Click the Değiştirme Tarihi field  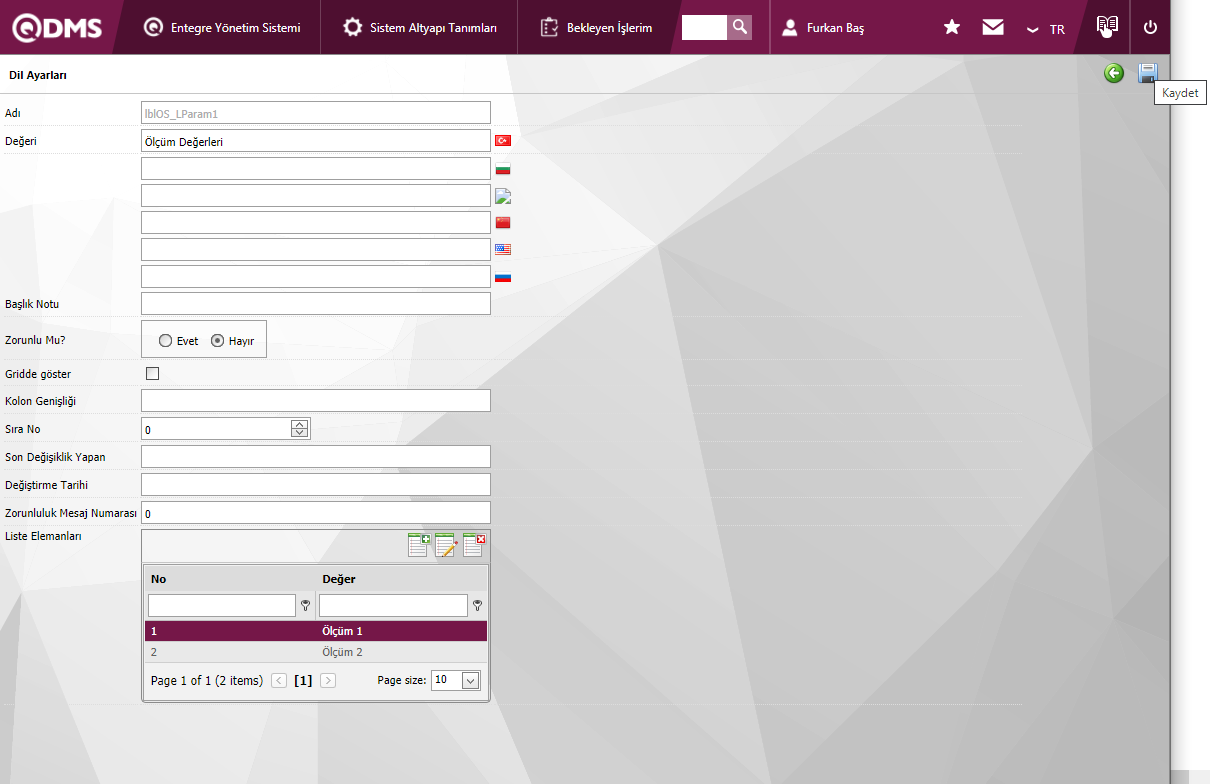pyautogui.click(x=316, y=485)
